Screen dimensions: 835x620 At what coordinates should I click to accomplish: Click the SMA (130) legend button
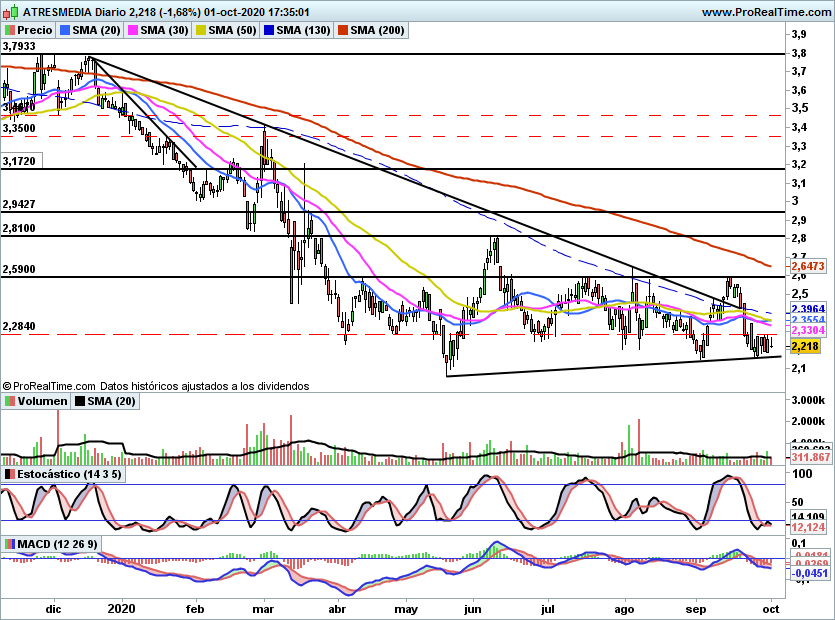(x=297, y=30)
